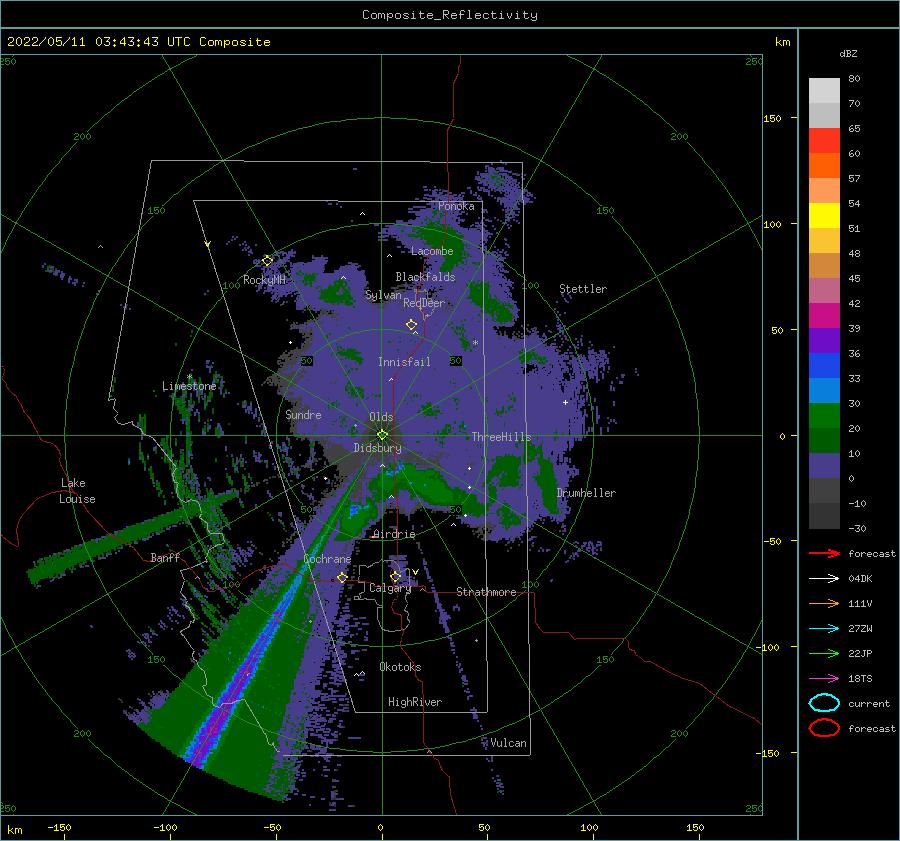Click the Banff label
900x841 pixels.
click(x=165, y=557)
